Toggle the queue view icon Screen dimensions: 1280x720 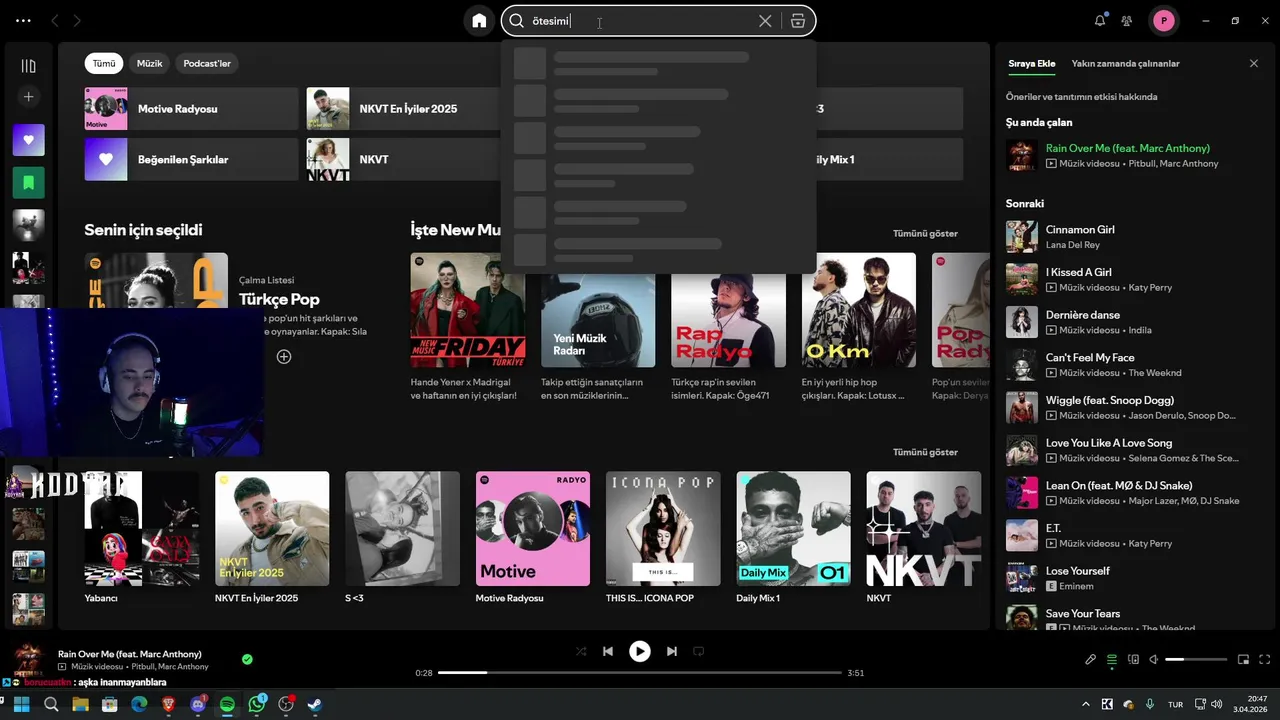point(1112,660)
